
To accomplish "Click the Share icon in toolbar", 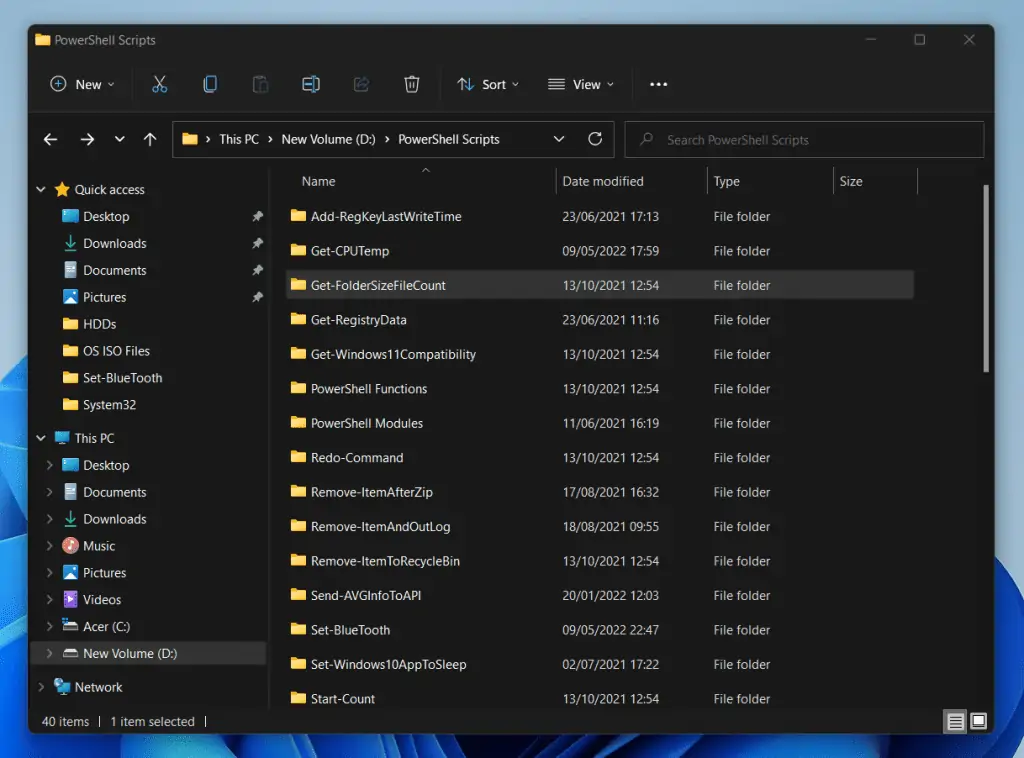I will tap(361, 84).
